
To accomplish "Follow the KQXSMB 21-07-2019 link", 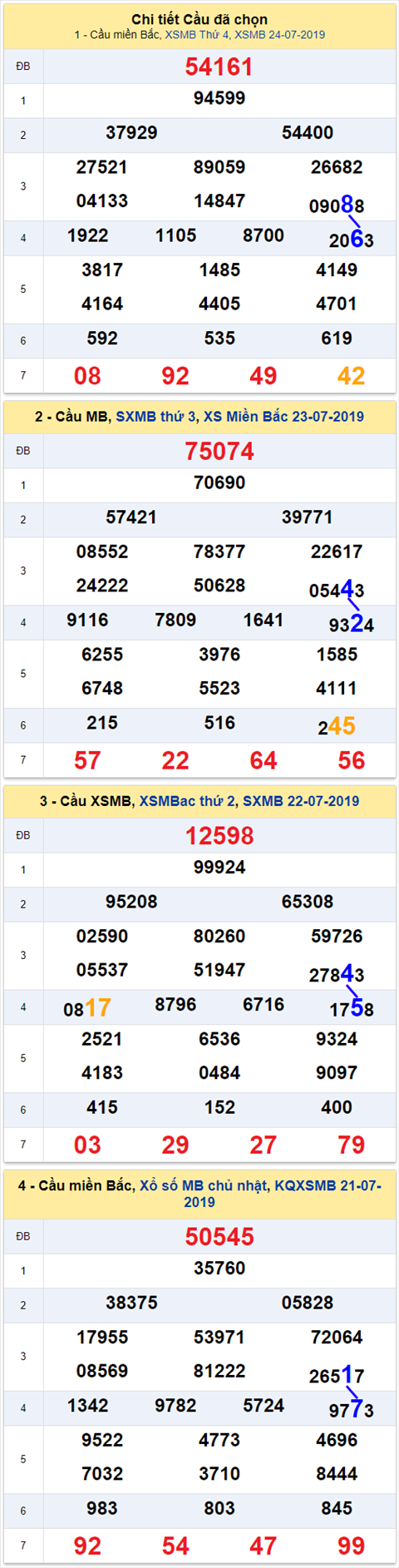I will pos(283,1193).
